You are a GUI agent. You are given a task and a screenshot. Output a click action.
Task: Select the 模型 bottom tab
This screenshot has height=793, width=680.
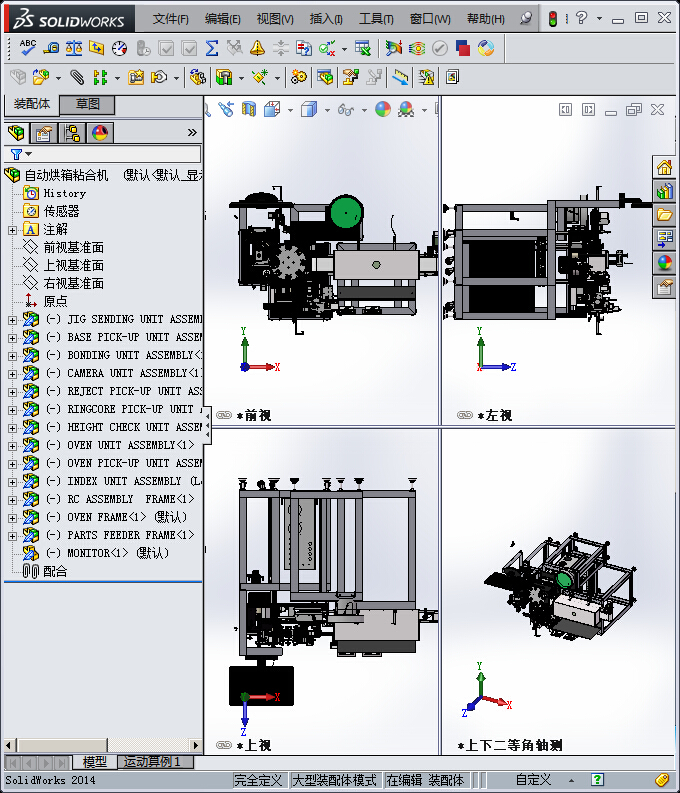point(94,762)
